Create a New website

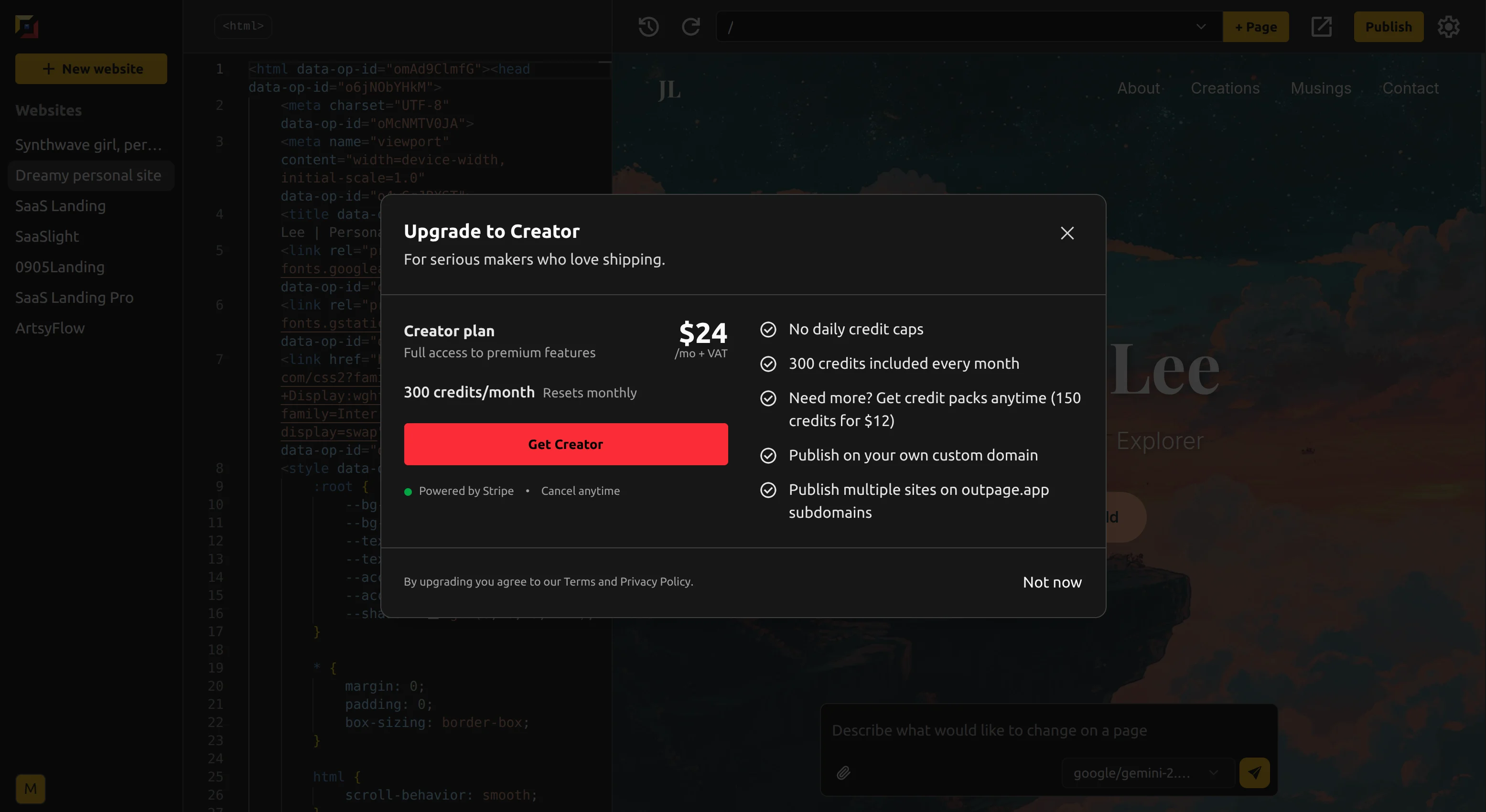click(91, 69)
